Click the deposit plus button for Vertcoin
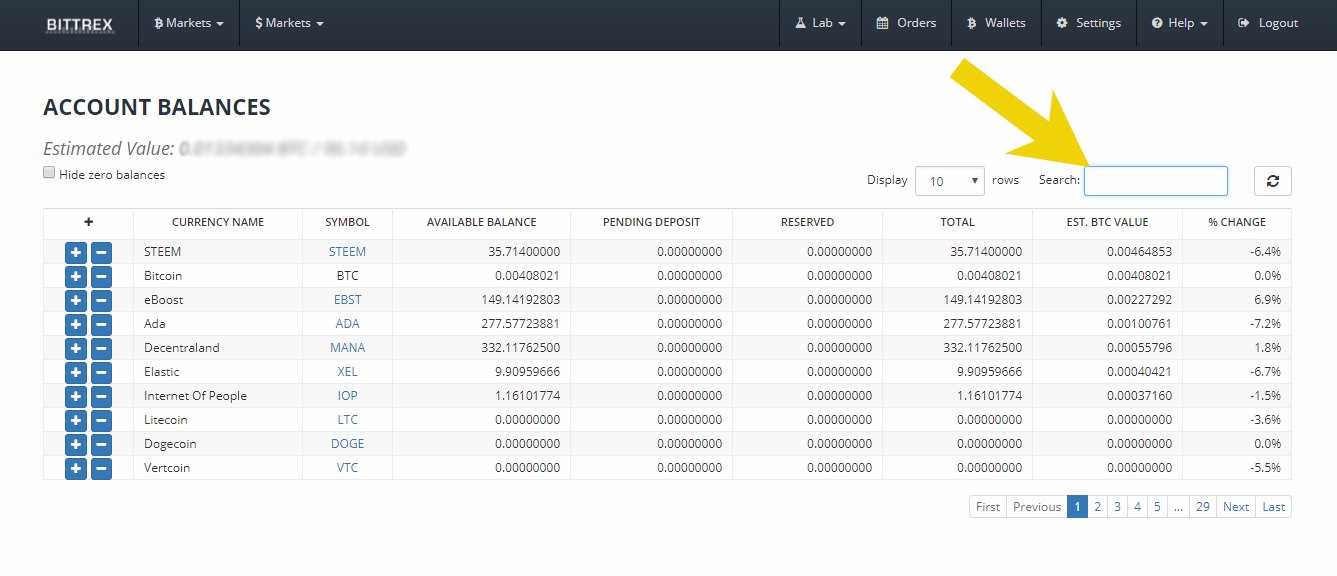 (76, 468)
